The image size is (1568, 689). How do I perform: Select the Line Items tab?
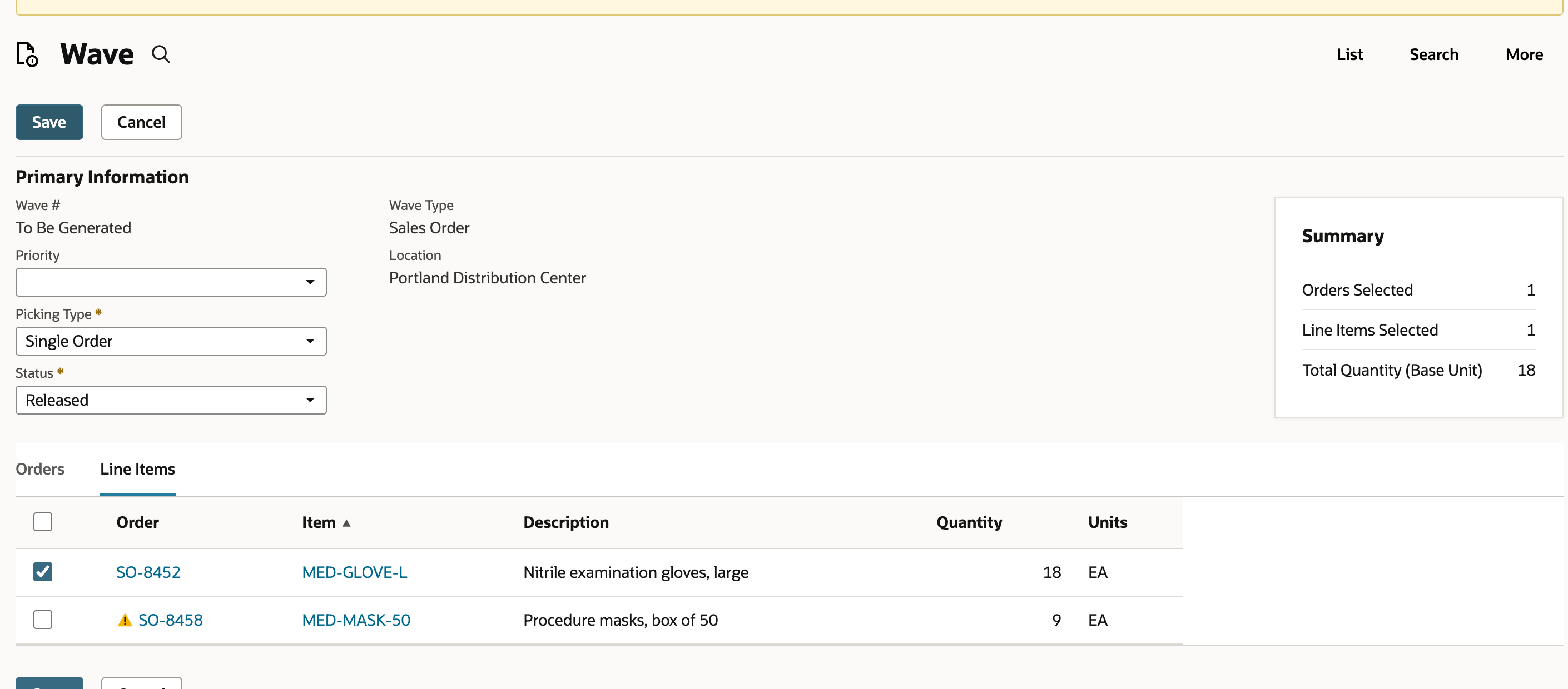point(137,469)
